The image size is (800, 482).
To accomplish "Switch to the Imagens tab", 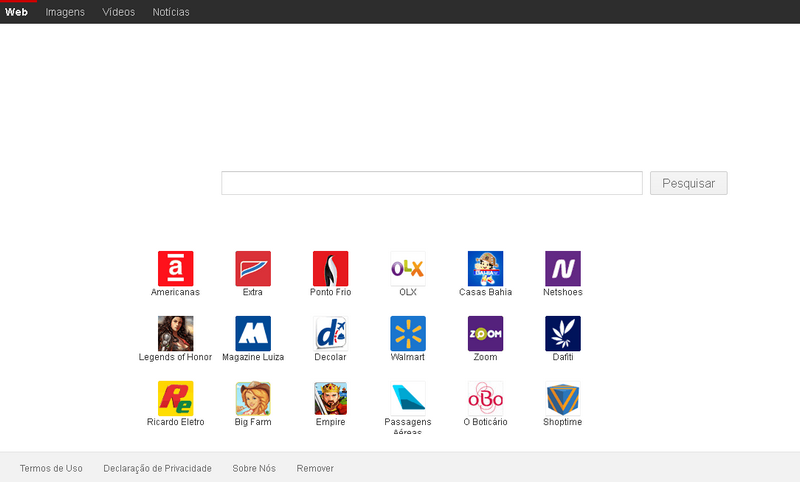I will point(65,12).
